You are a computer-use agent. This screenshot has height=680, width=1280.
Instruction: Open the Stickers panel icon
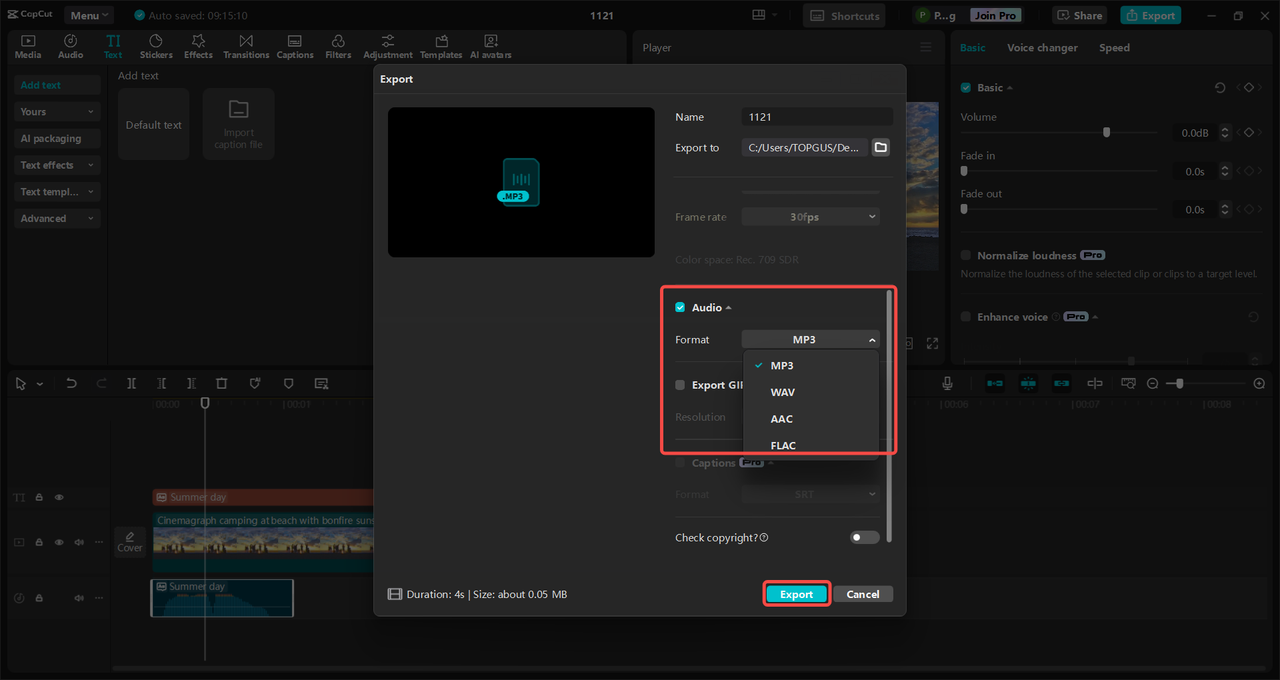[156, 46]
